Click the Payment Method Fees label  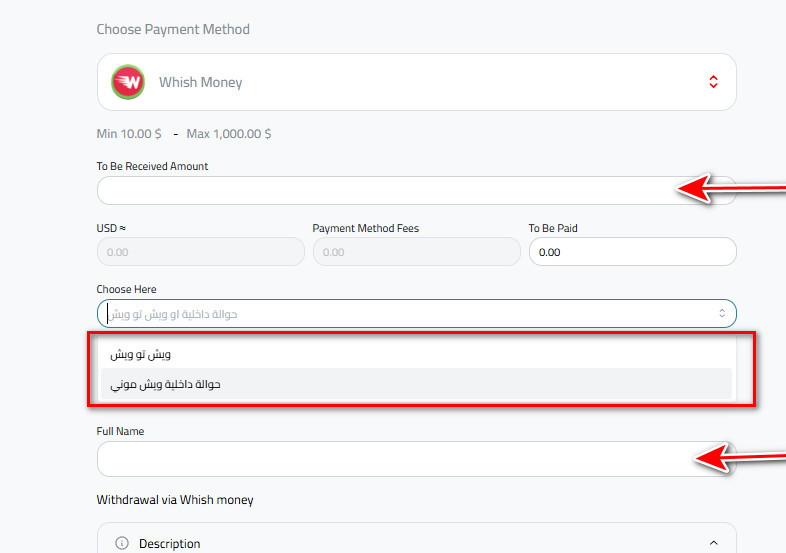tap(365, 228)
